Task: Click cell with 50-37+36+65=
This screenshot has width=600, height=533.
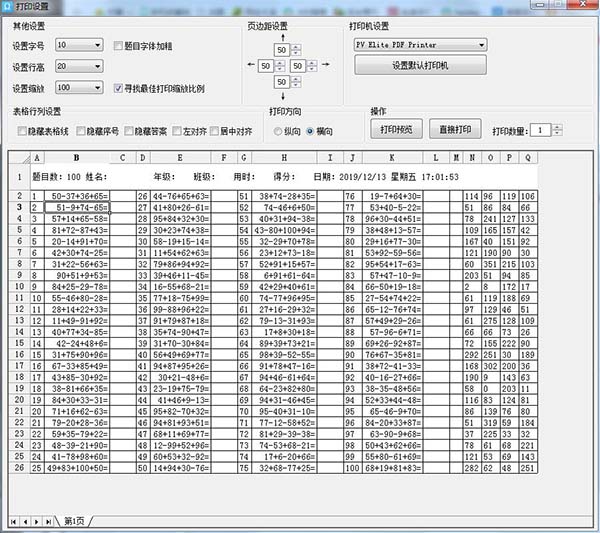Action: click(77, 196)
